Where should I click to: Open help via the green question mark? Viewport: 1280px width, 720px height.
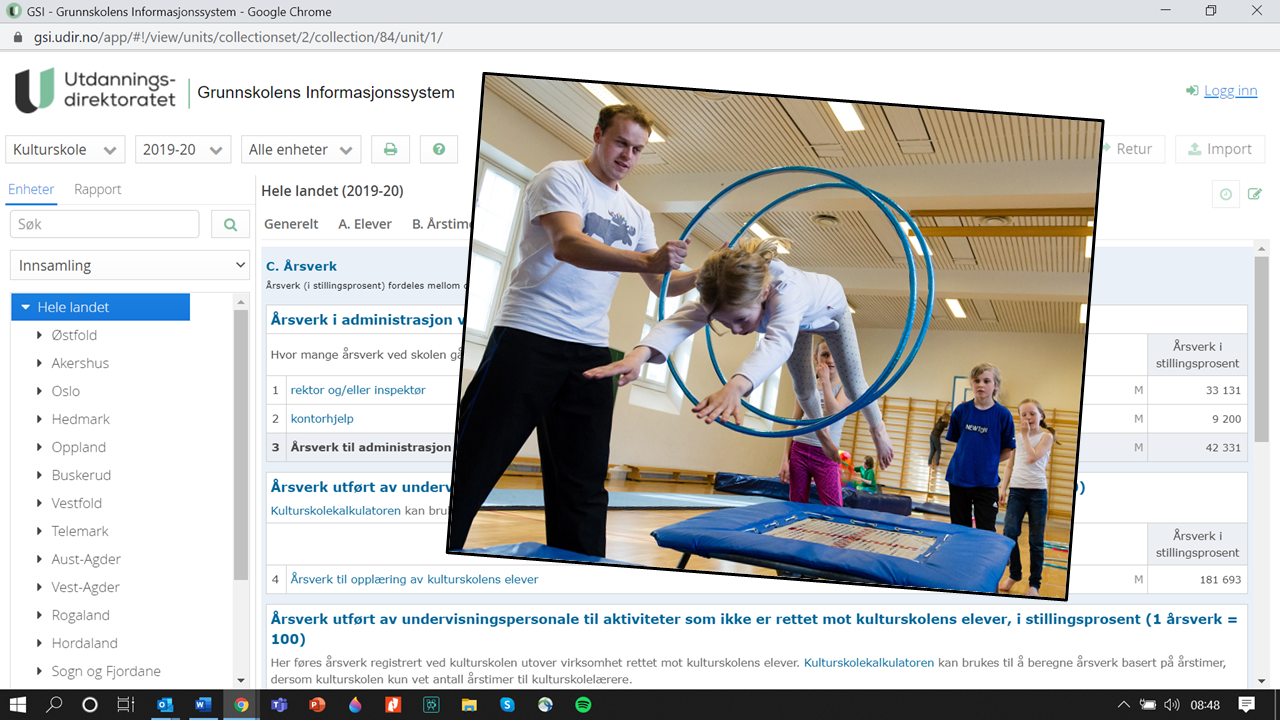pyautogui.click(x=438, y=150)
